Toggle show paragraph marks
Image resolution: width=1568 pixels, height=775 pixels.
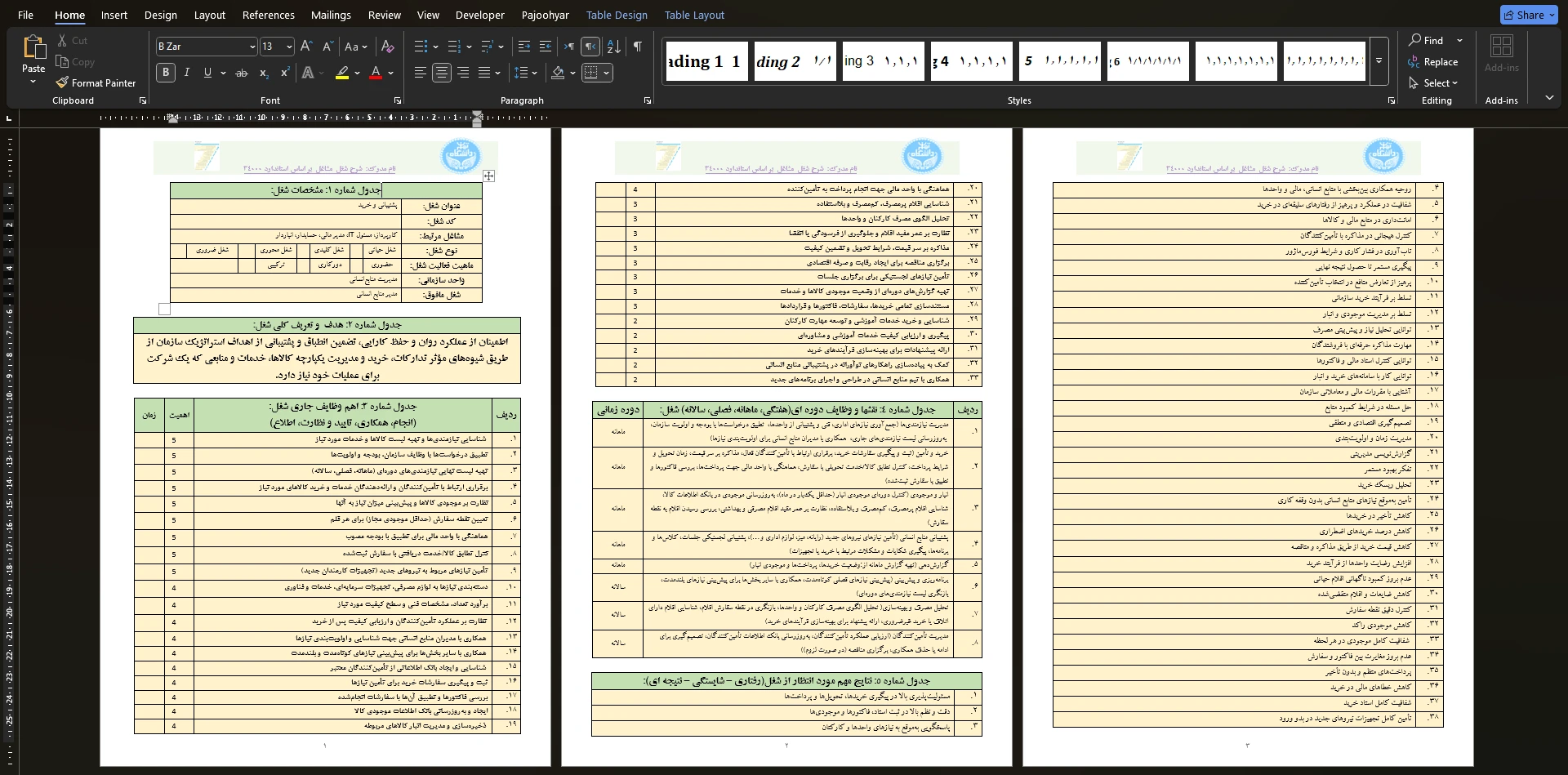[x=637, y=47]
